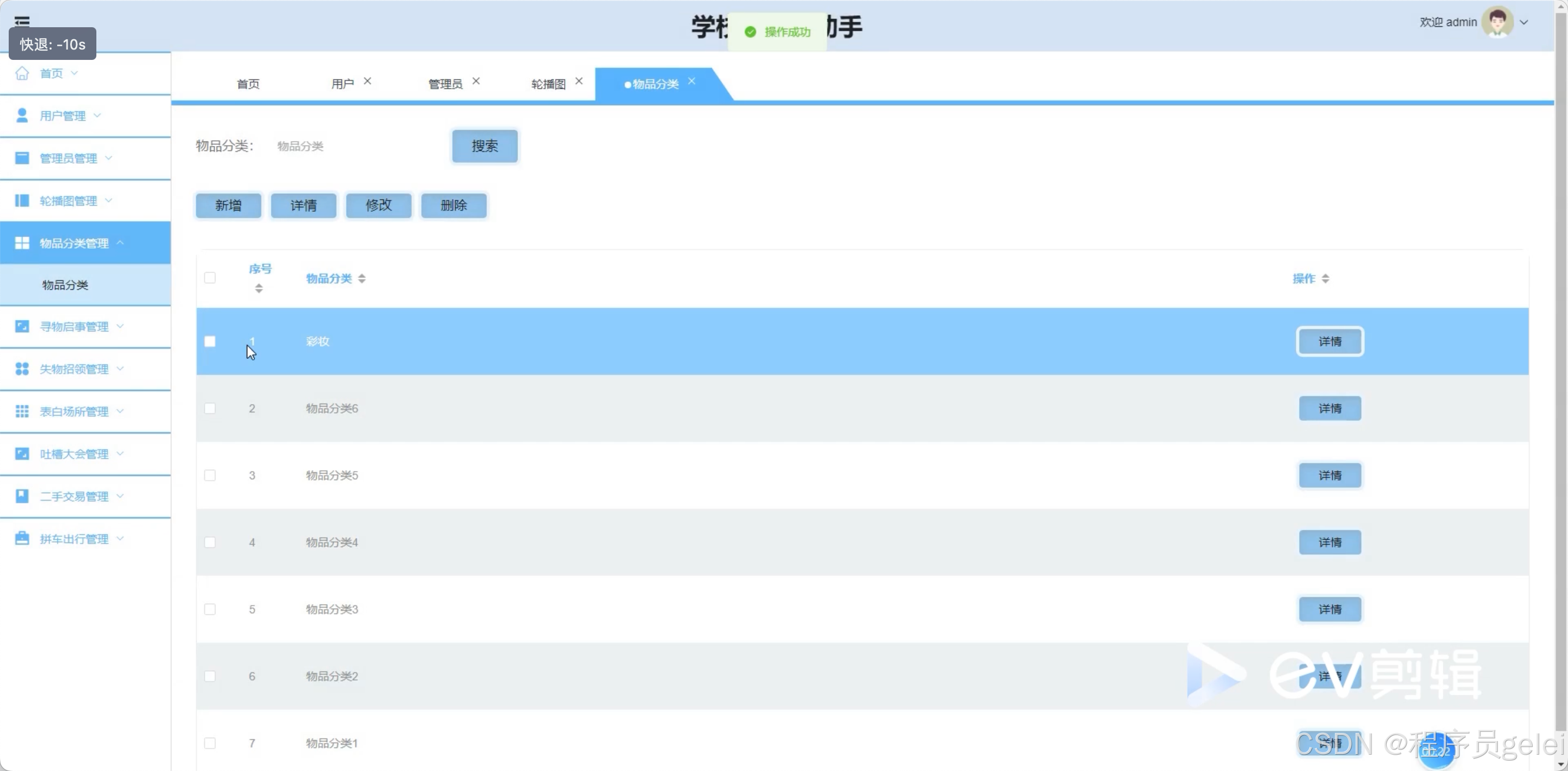Click the 轮播图管理 sidebar icon

[x=22, y=200]
